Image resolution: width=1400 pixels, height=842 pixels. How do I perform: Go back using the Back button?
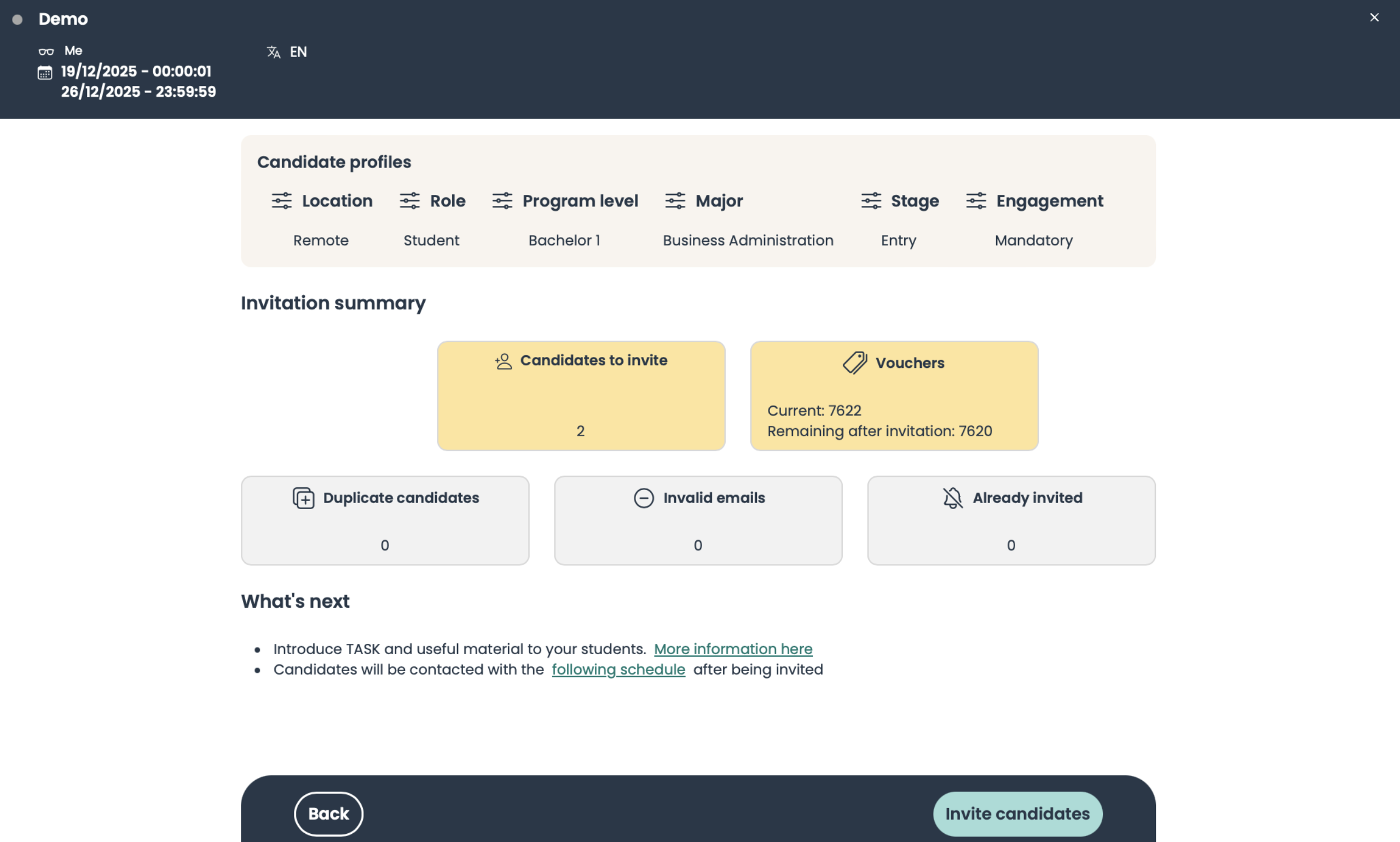click(x=328, y=814)
